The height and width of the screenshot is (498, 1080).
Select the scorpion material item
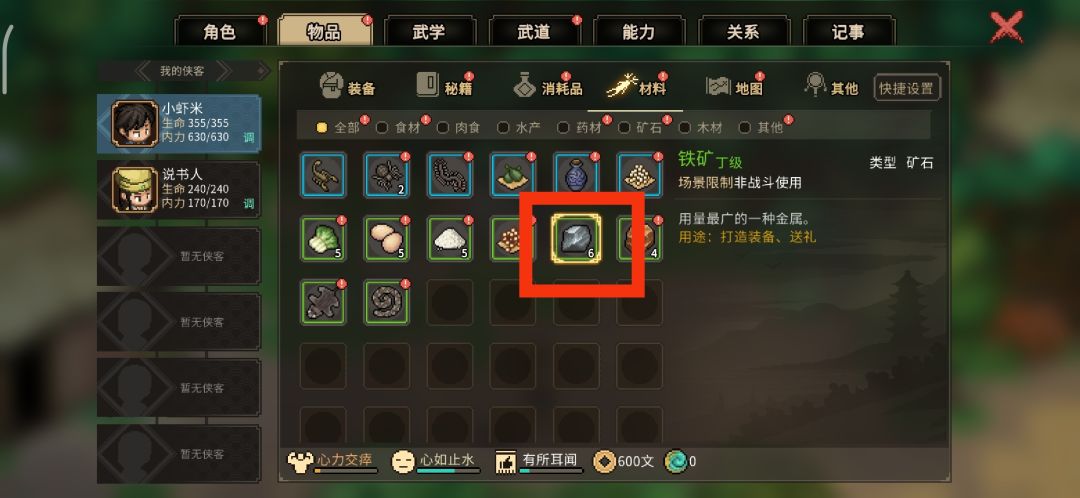coord(323,175)
